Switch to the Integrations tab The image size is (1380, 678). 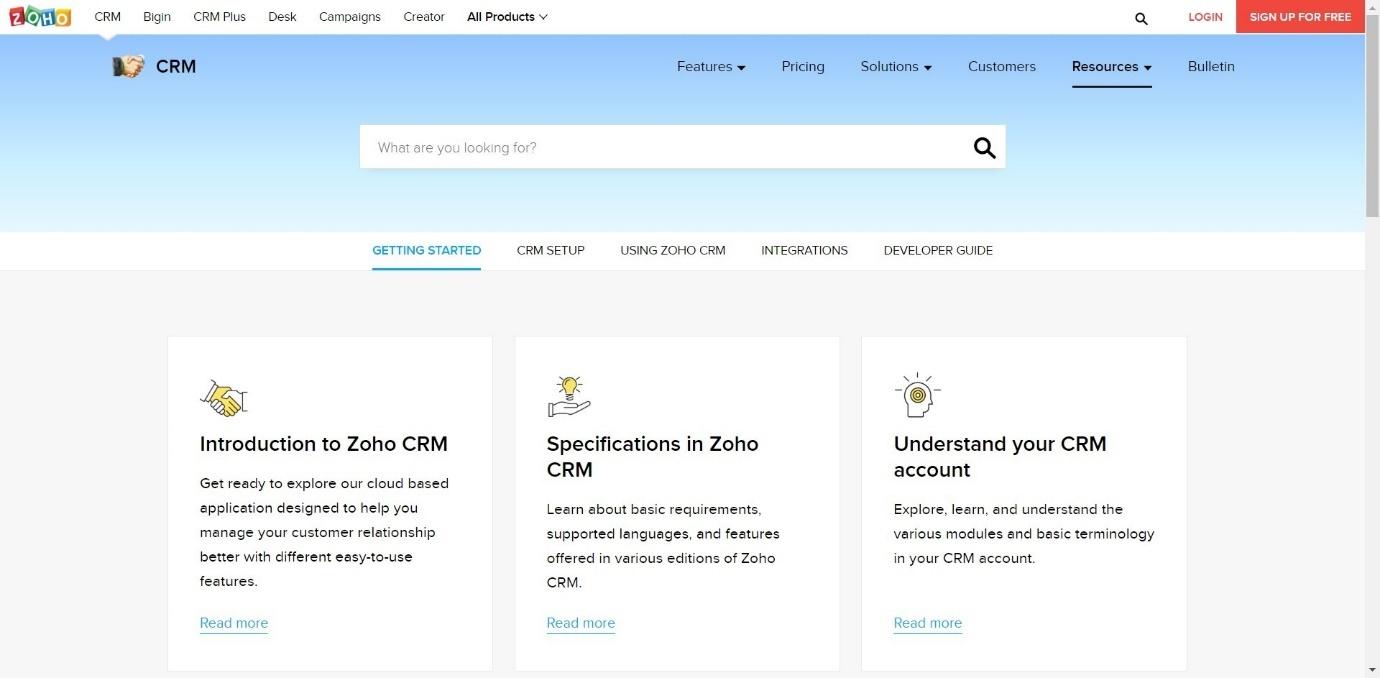(804, 251)
